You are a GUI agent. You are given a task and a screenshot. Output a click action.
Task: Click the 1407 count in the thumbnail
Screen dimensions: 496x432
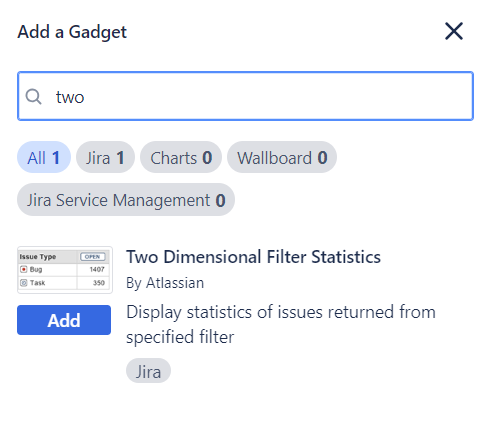point(97,269)
